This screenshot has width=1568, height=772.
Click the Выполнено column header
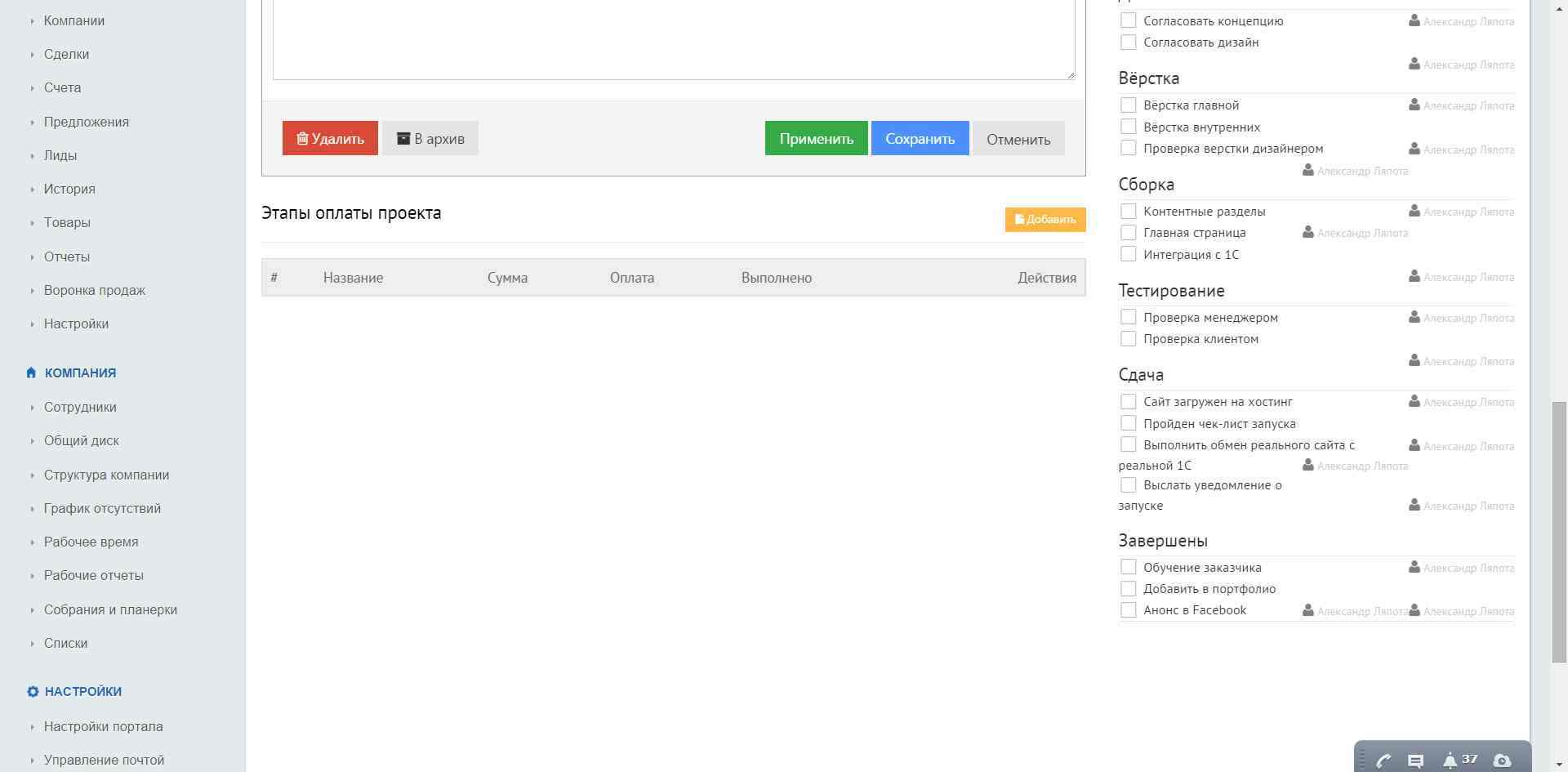pyautogui.click(x=777, y=278)
